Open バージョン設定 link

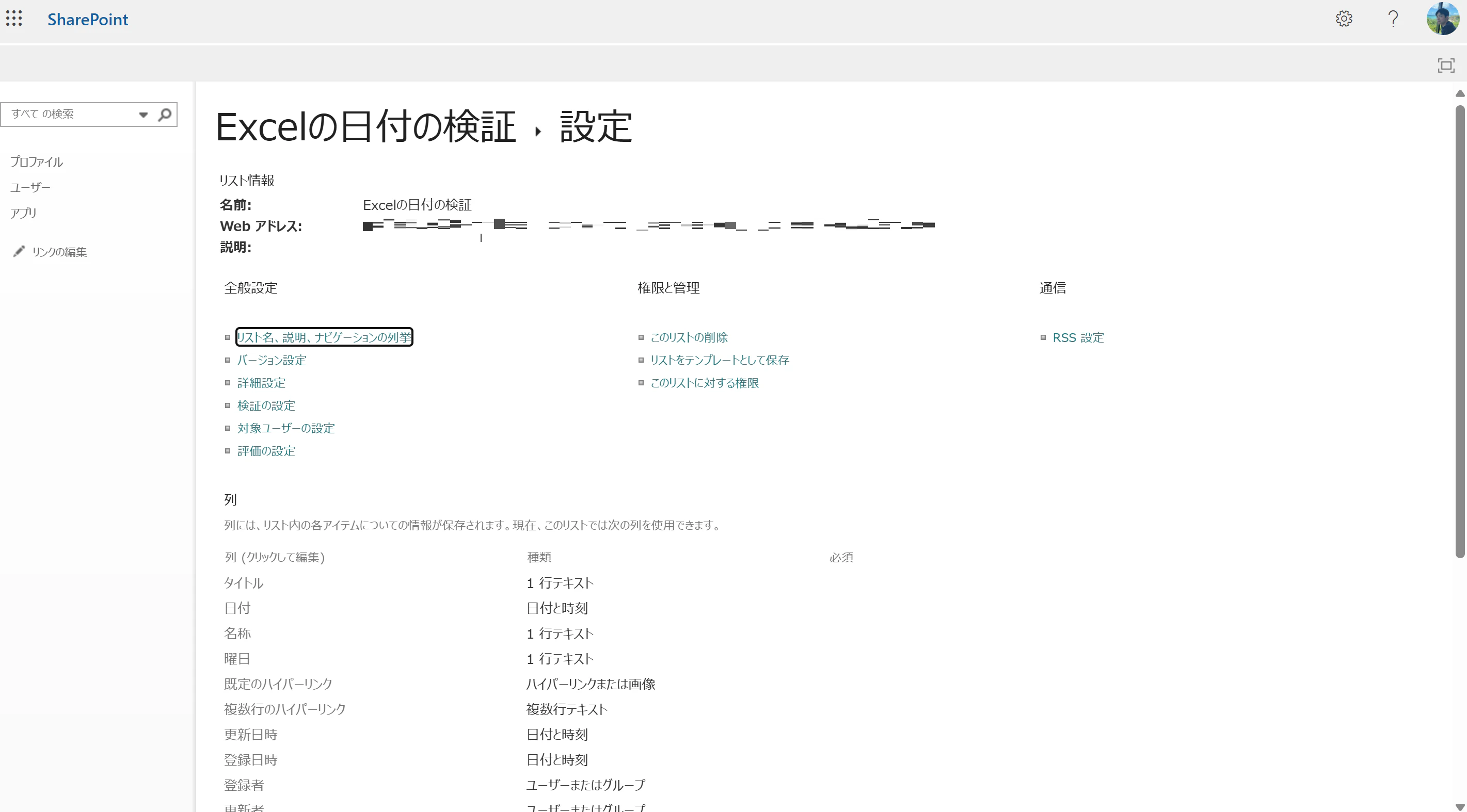click(x=271, y=360)
